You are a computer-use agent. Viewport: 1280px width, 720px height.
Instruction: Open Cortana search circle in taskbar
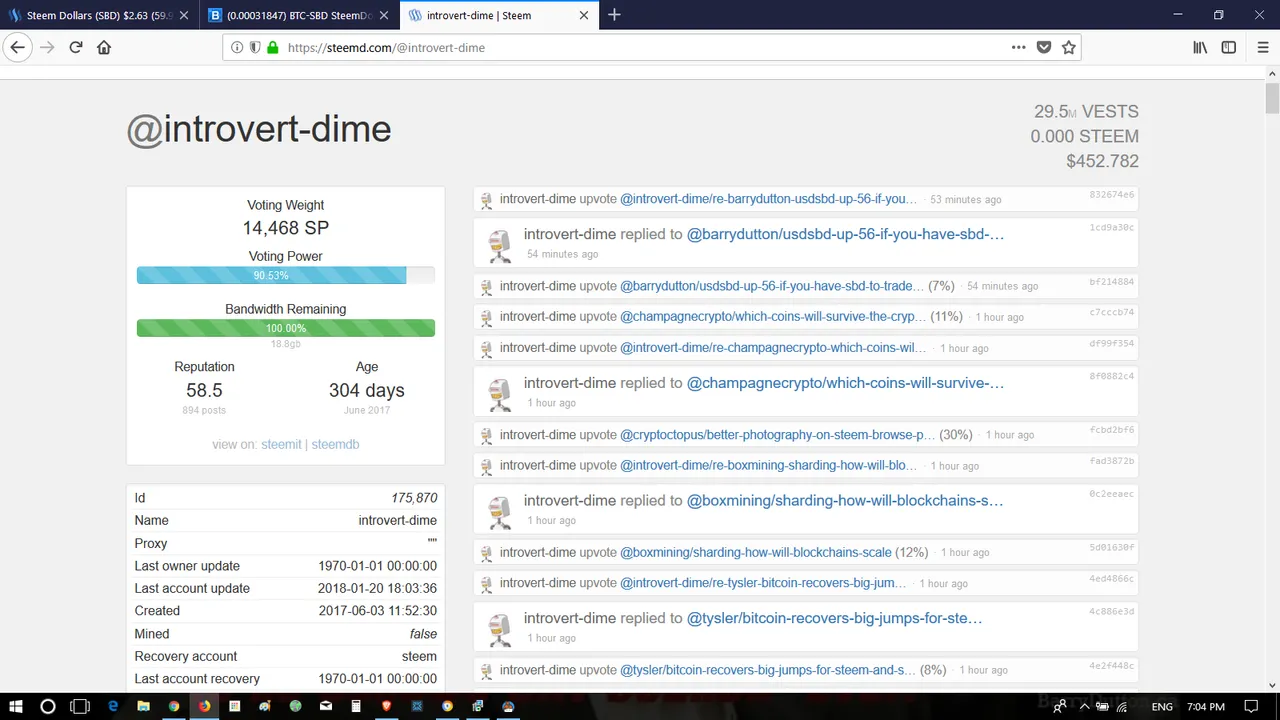pyautogui.click(x=48, y=706)
